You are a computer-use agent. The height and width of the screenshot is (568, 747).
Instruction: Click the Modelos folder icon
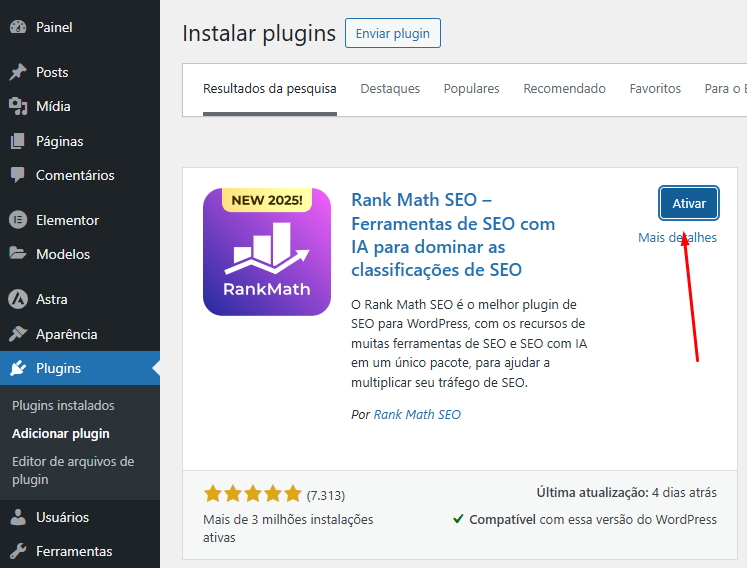tap(18, 254)
